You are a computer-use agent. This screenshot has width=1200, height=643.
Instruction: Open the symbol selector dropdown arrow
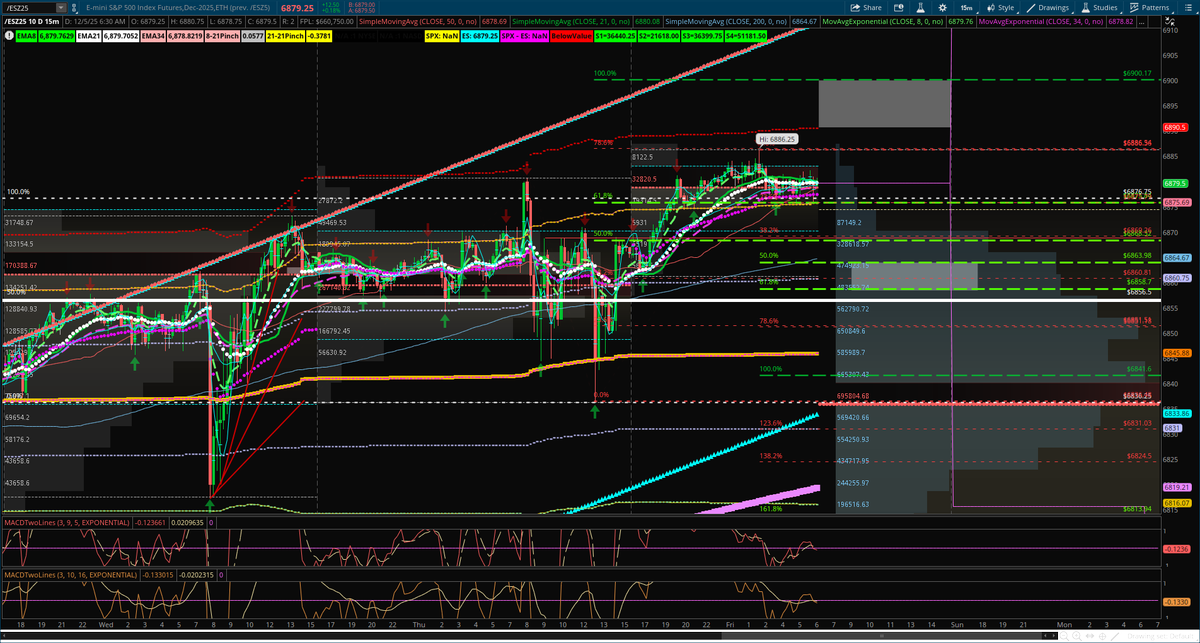coord(61,8)
